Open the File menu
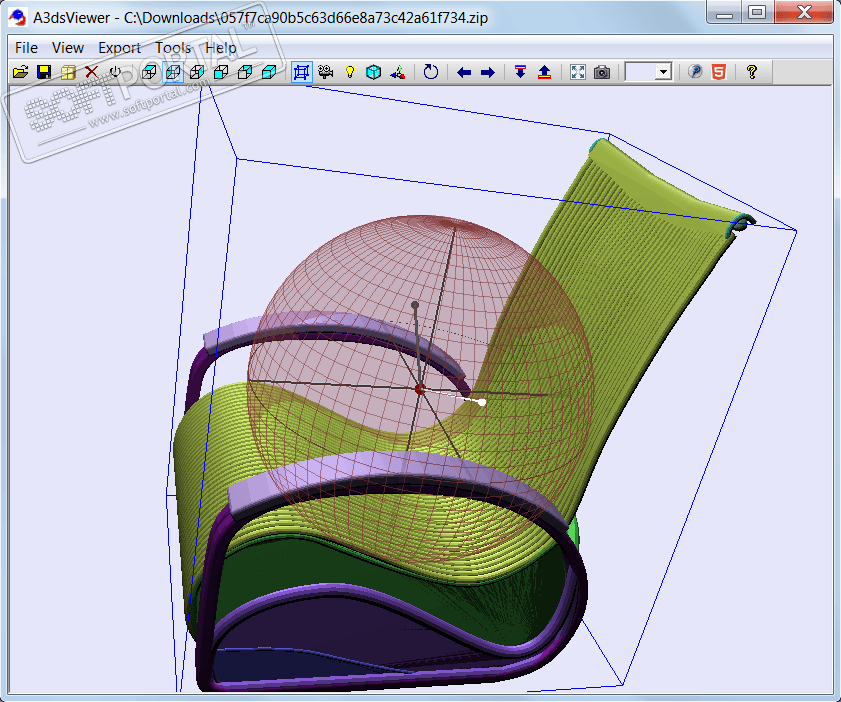Screen dimensions: 841x702 point(27,48)
